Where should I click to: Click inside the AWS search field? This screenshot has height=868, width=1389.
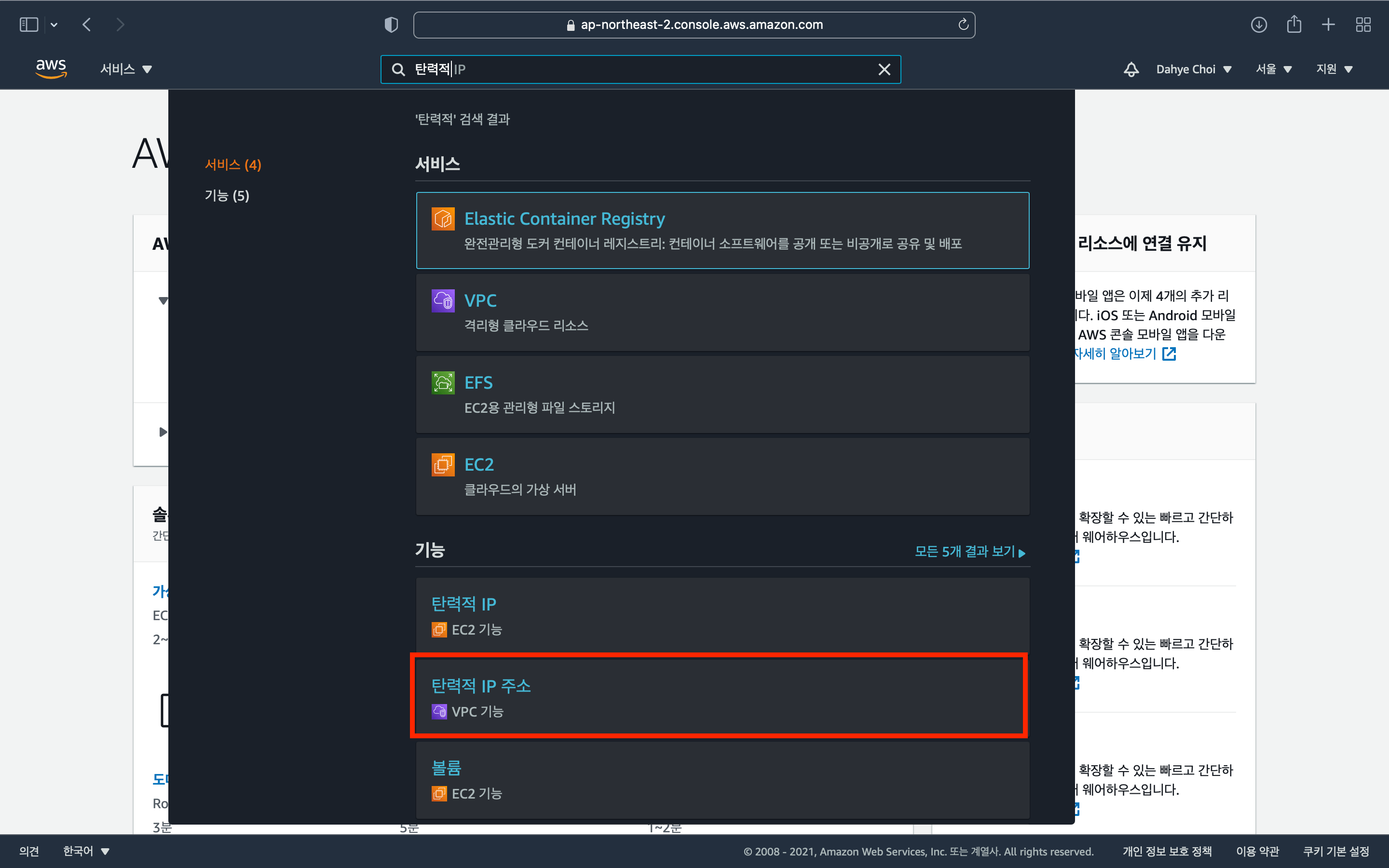(640, 69)
